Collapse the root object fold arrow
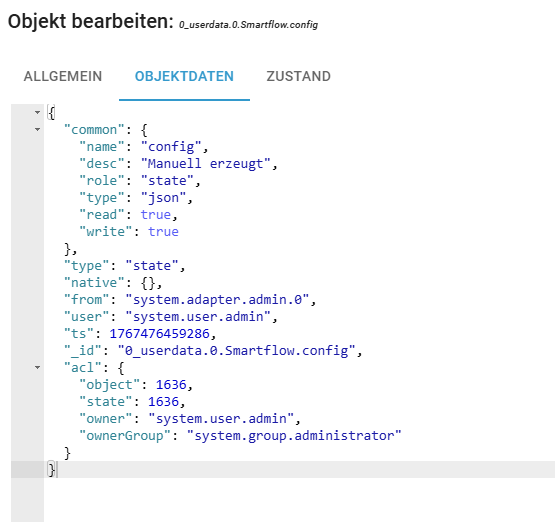This screenshot has width=555, height=522. pyautogui.click(x=38, y=113)
